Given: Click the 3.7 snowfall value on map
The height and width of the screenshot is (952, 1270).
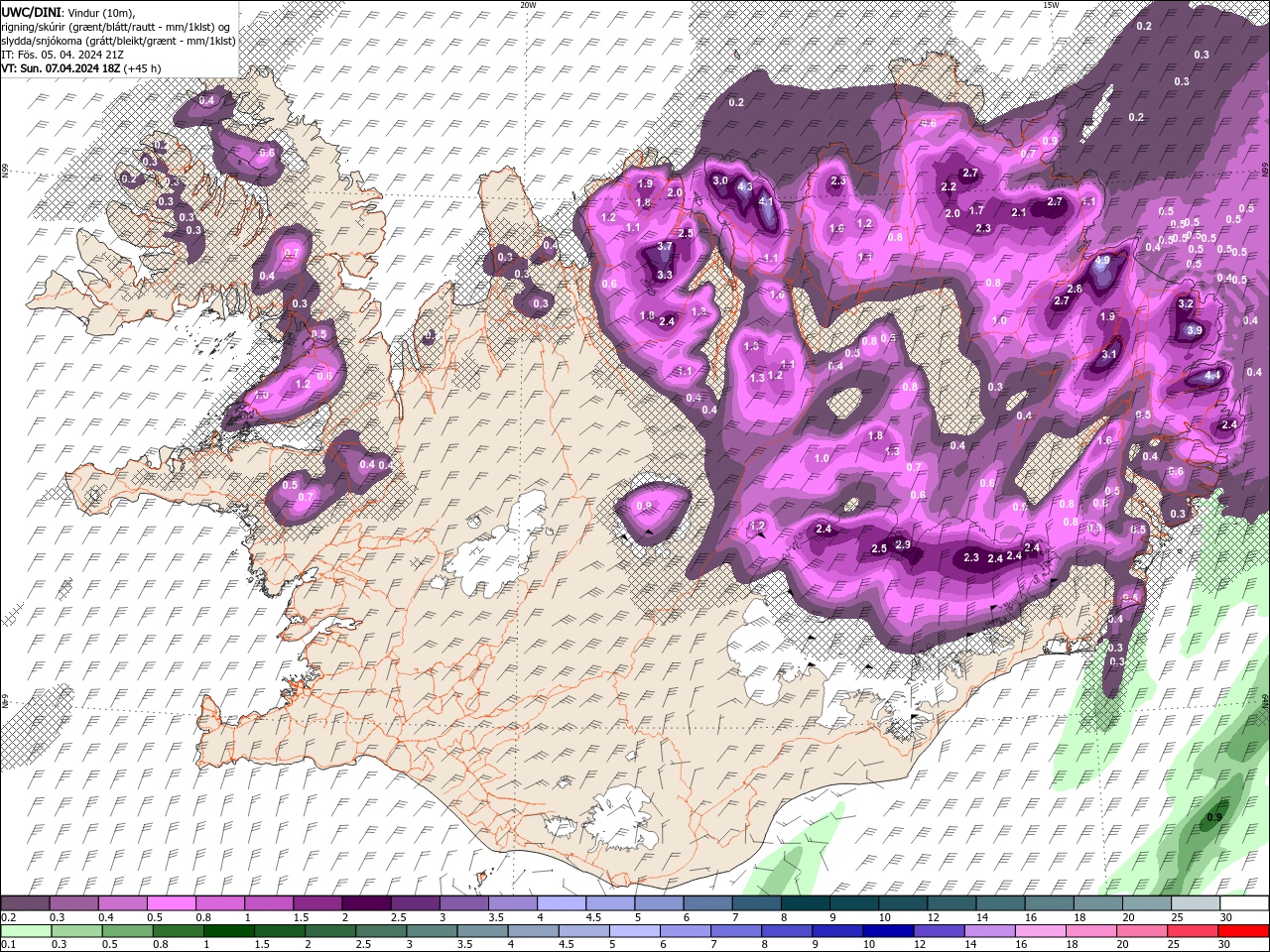Looking at the screenshot, I should click(665, 247).
